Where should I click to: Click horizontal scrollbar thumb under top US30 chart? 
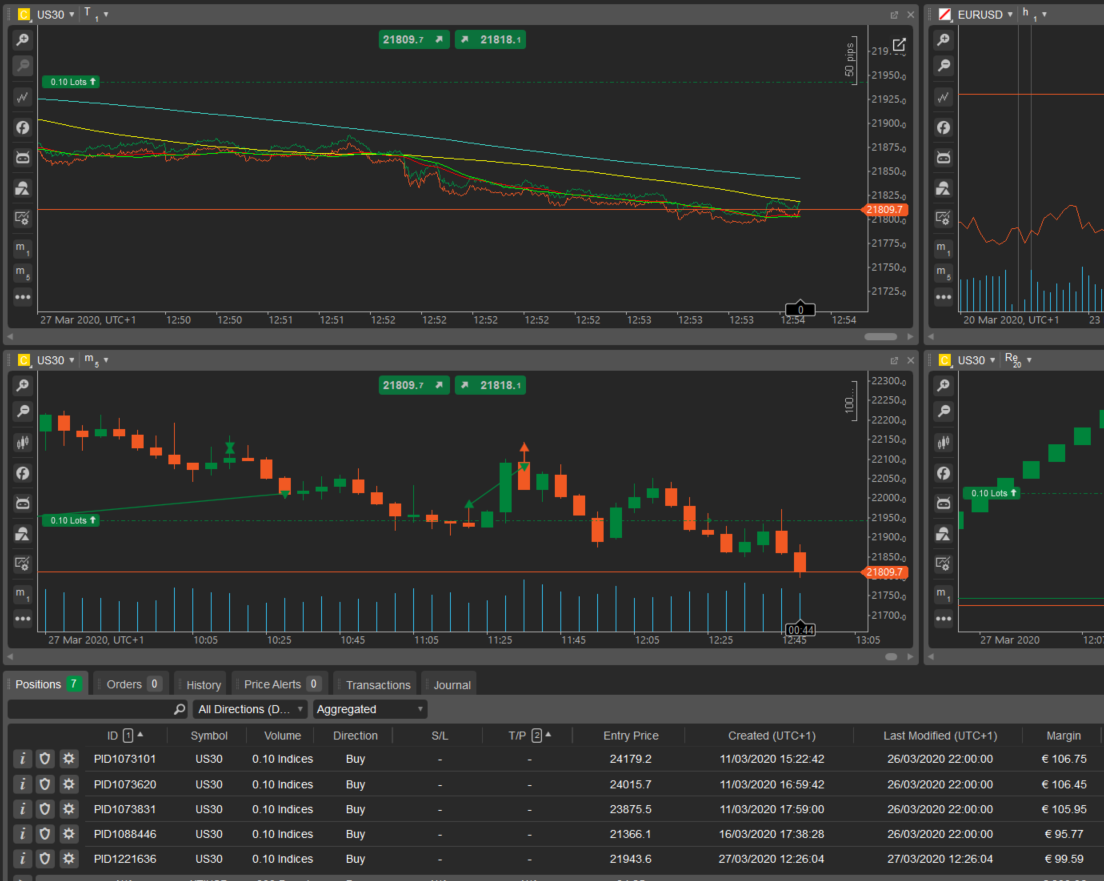click(x=881, y=337)
